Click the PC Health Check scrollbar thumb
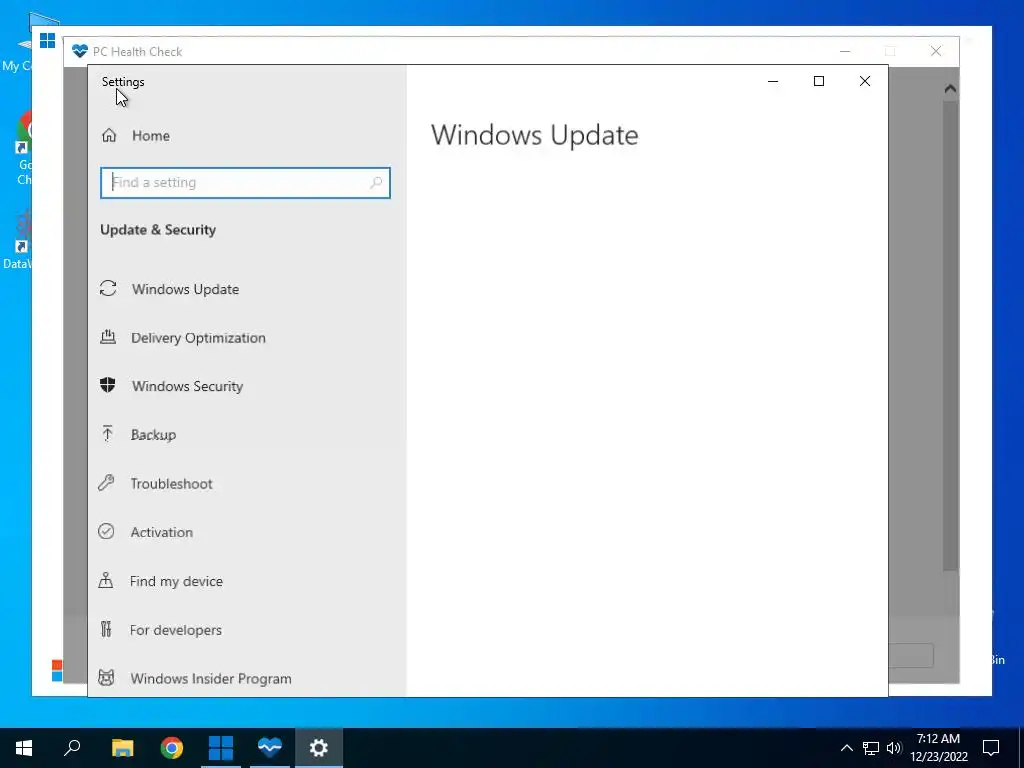 coord(950,336)
